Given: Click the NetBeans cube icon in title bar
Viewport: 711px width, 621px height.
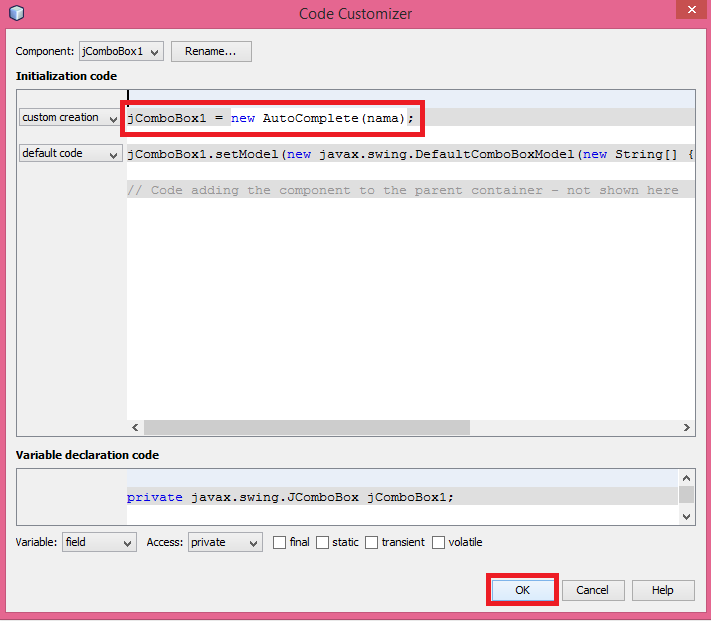Looking at the screenshot, I should 16,13.
